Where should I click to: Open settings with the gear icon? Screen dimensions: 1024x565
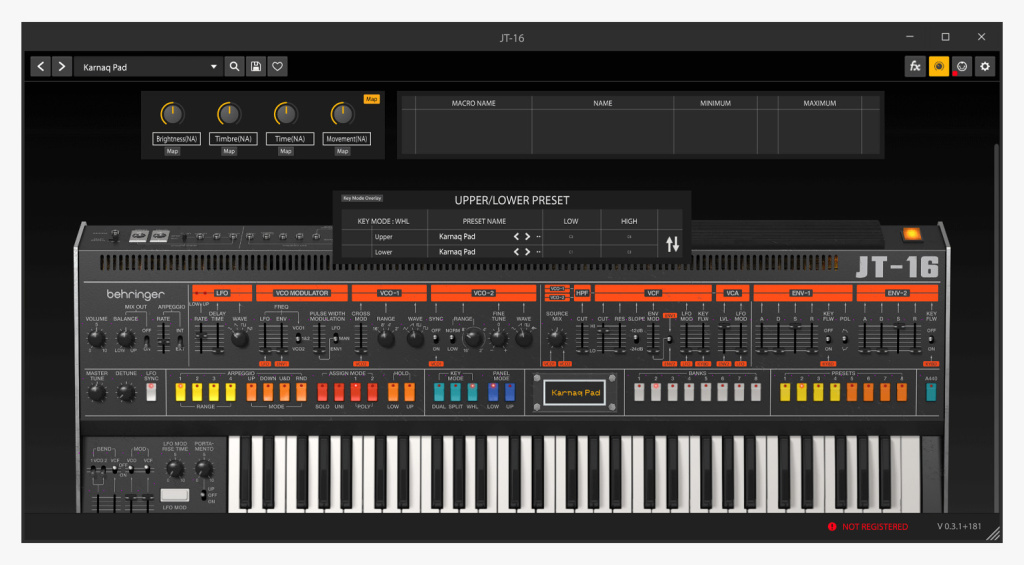[985, 67]
